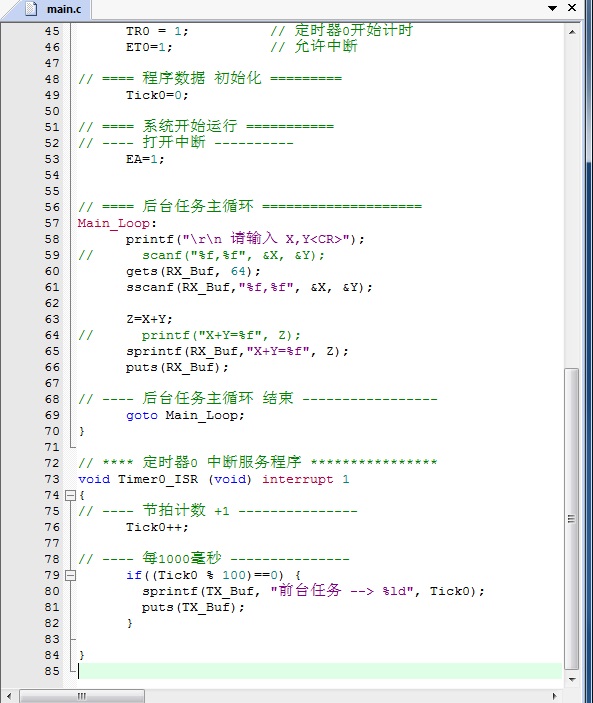Viewport: 593px width, 703px height.
Task: Click the interrupt 1 keyword
Action: coord(306,479)
